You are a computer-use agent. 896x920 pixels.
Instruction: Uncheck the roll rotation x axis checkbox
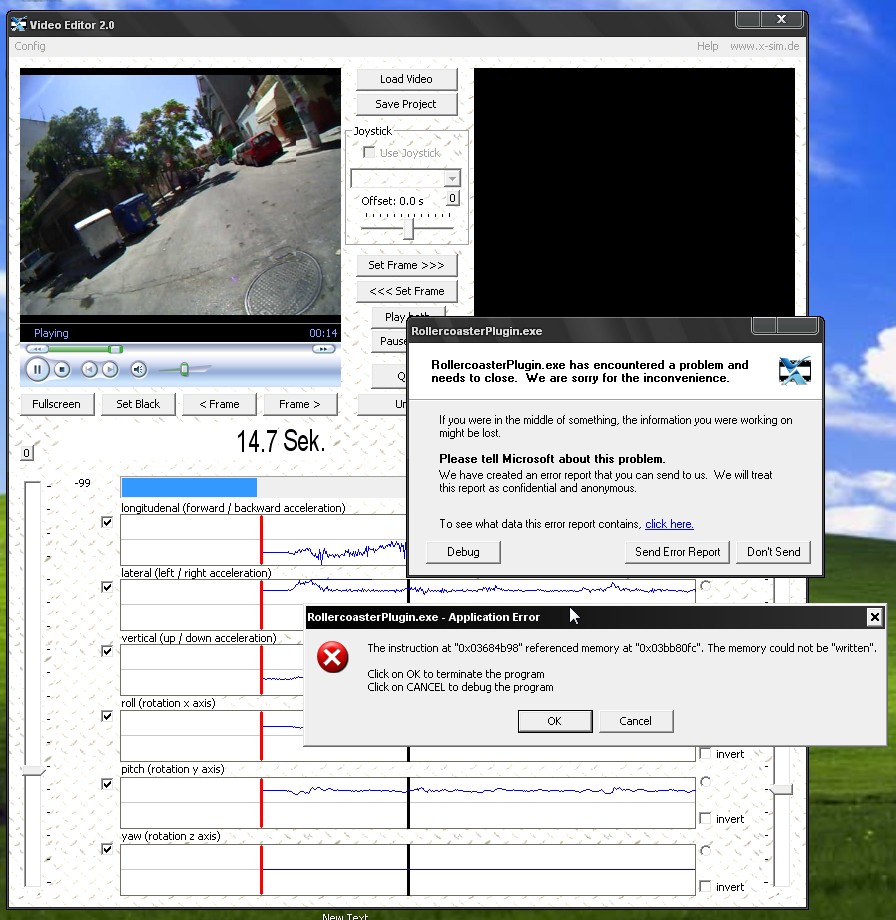pyautogui.click(x=107, y=716)
